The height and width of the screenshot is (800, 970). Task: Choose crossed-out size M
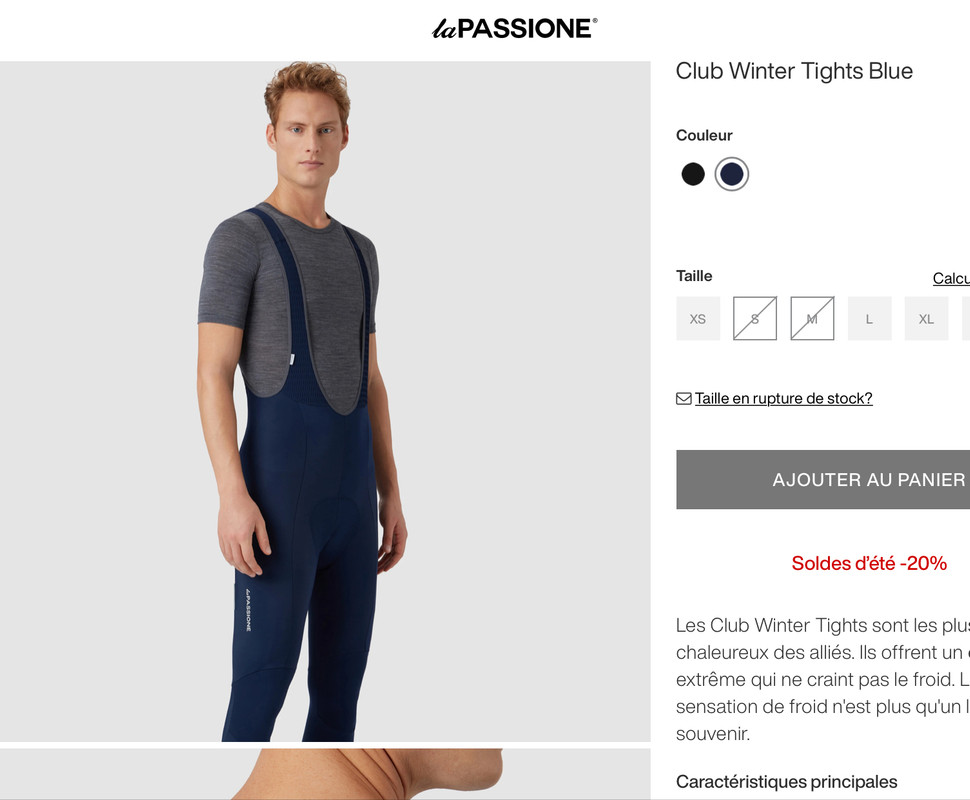pos(812,319)
